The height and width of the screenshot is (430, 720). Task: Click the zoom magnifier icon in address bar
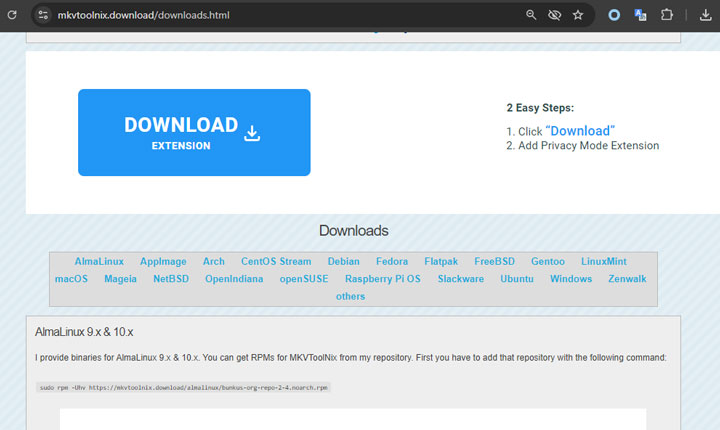tap(531, 15)
